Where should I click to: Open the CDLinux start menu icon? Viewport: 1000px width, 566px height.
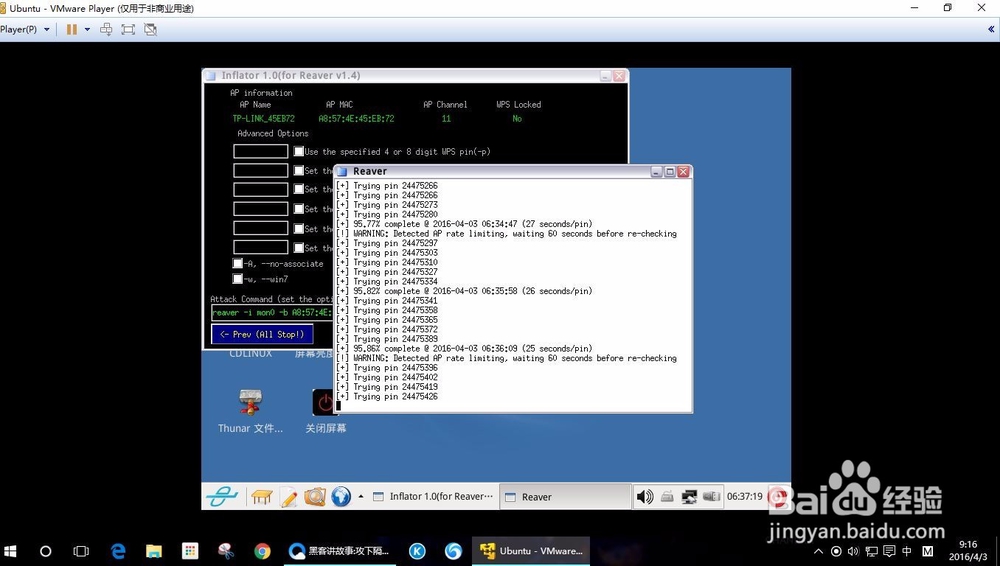coord(222,496)
